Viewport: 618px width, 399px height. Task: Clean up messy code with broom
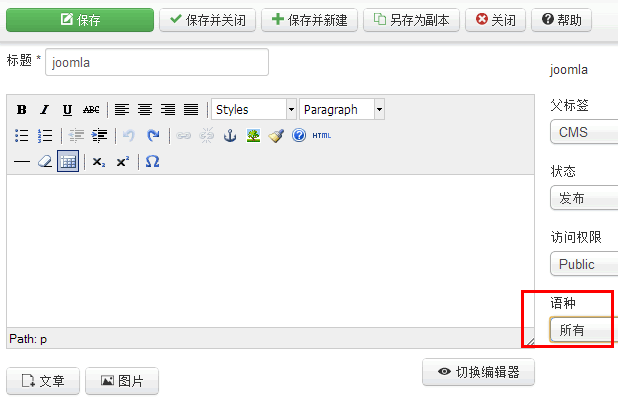276,136
